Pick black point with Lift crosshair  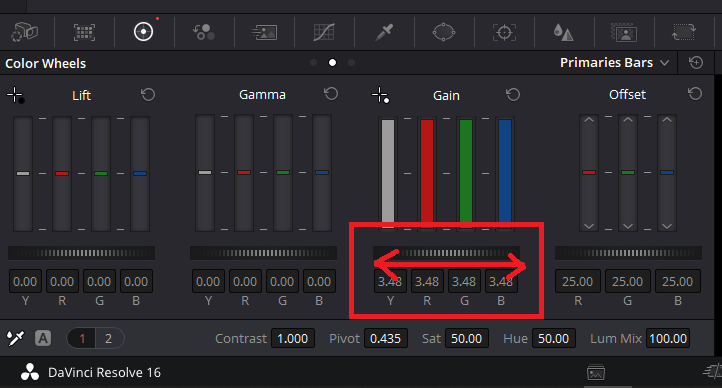pyautogui.click(x=16, y=95)
